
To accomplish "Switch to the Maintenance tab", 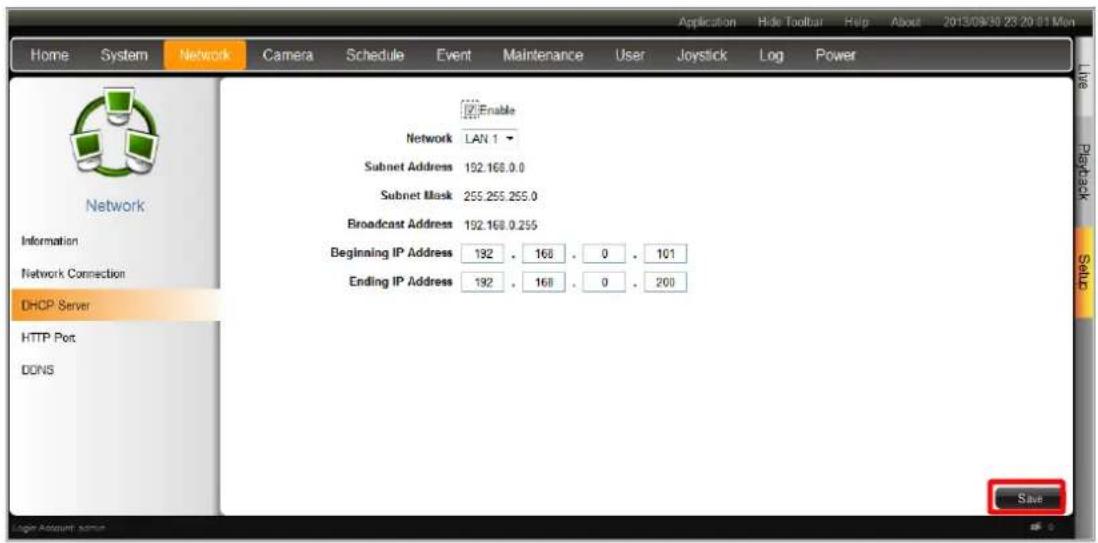I will (x=543, y=55).
